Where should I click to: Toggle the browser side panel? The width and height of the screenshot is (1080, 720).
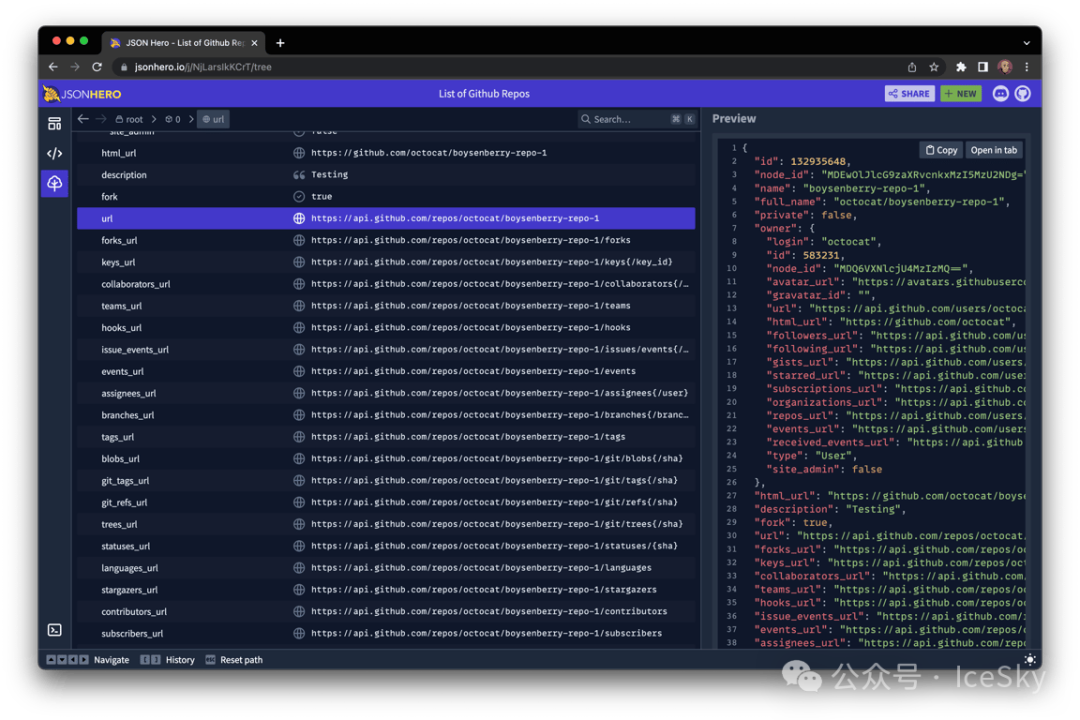[983, 67]
